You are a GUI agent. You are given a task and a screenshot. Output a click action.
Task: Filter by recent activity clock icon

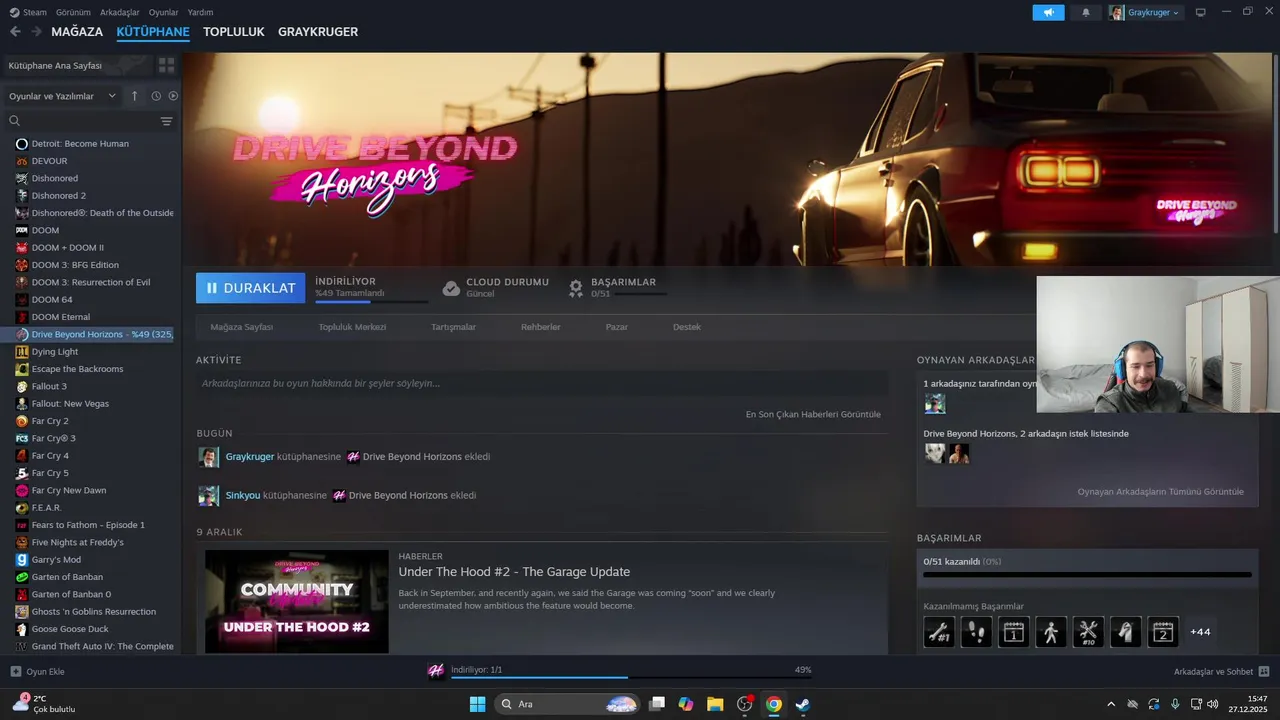click(156, 96)
